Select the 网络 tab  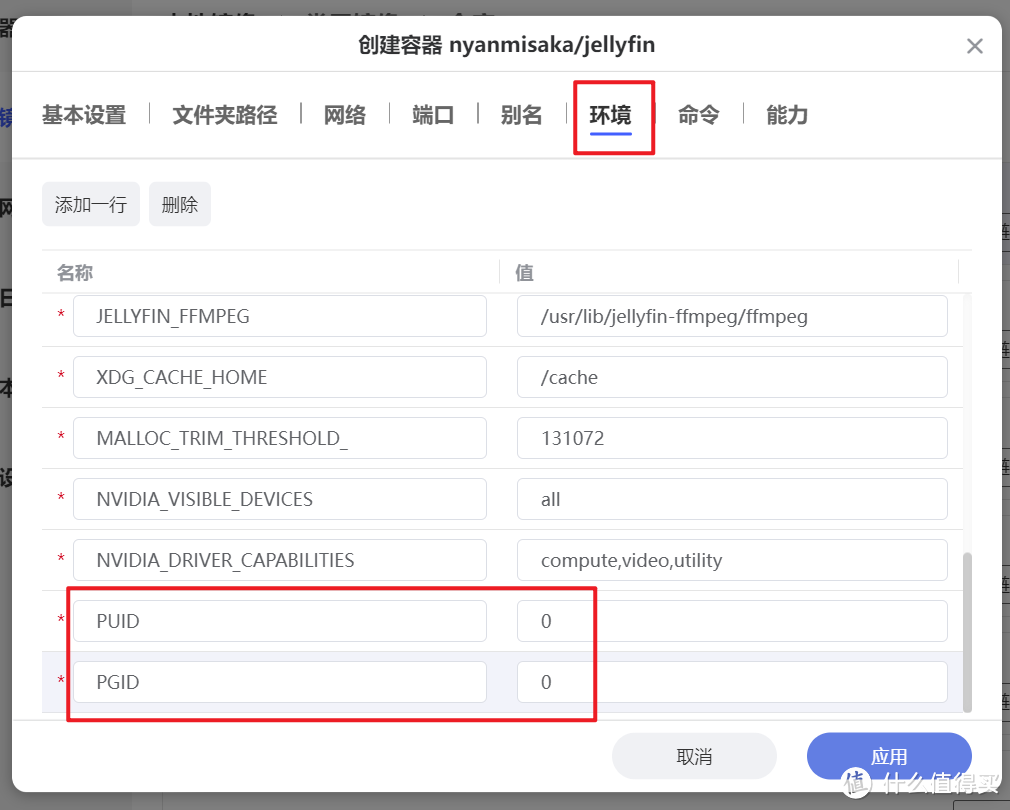tap(344, 115)
